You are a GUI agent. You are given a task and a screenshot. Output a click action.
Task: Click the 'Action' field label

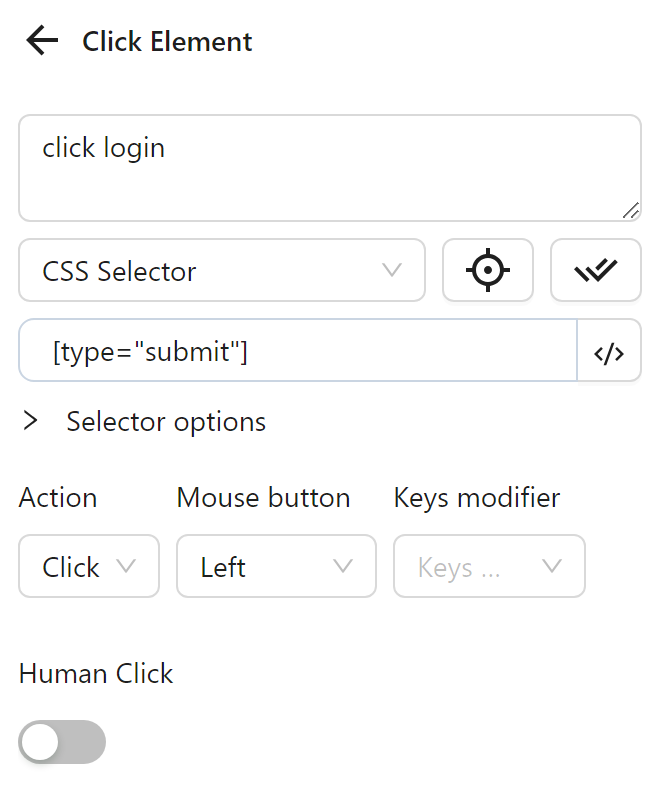pyautogui.click(x=58, y=497)
